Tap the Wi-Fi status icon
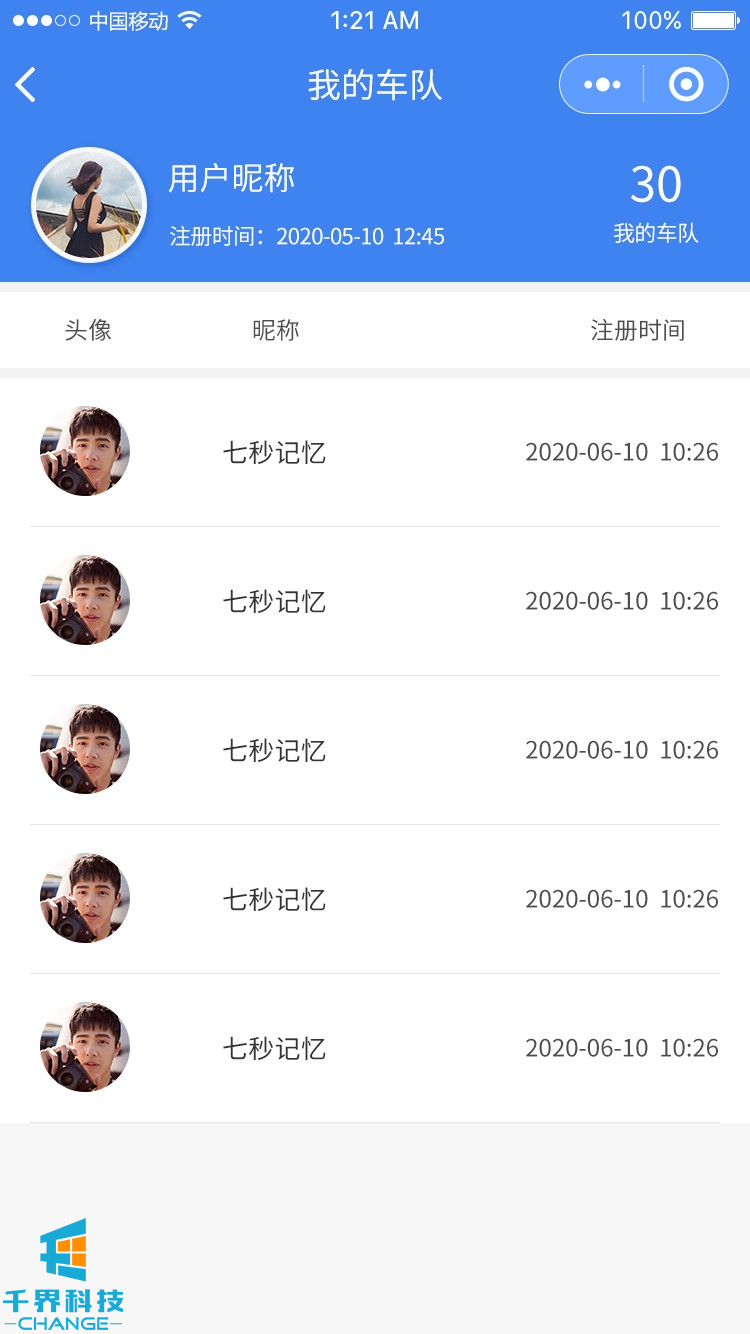Viewport: 750px width, 1334px height. pos(189,20)
